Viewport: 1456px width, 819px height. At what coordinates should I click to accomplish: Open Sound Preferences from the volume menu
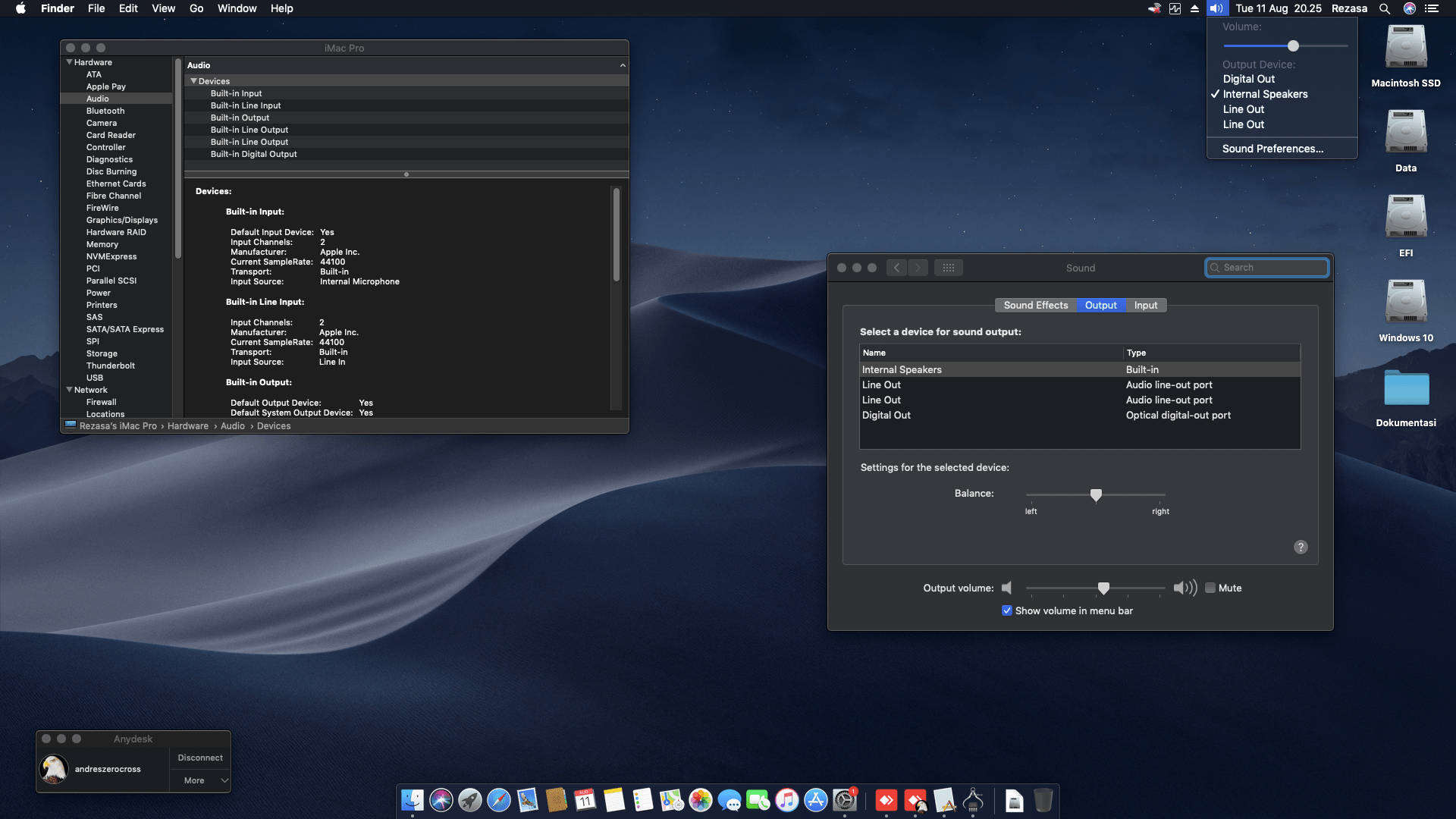1272,149
